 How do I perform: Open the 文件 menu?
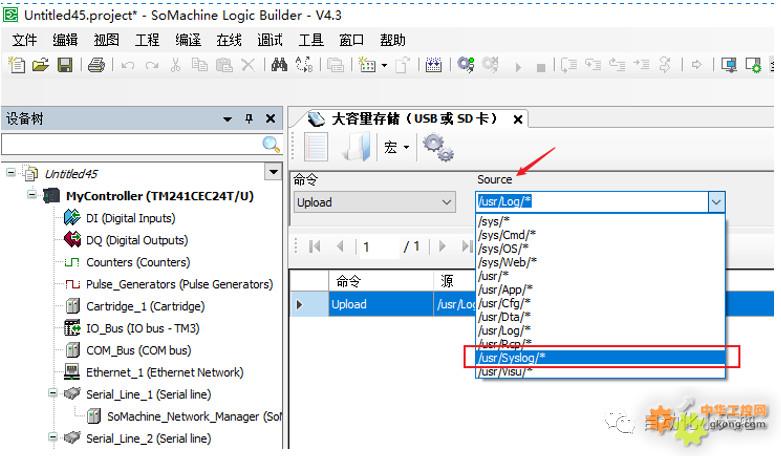pos(24,40)
